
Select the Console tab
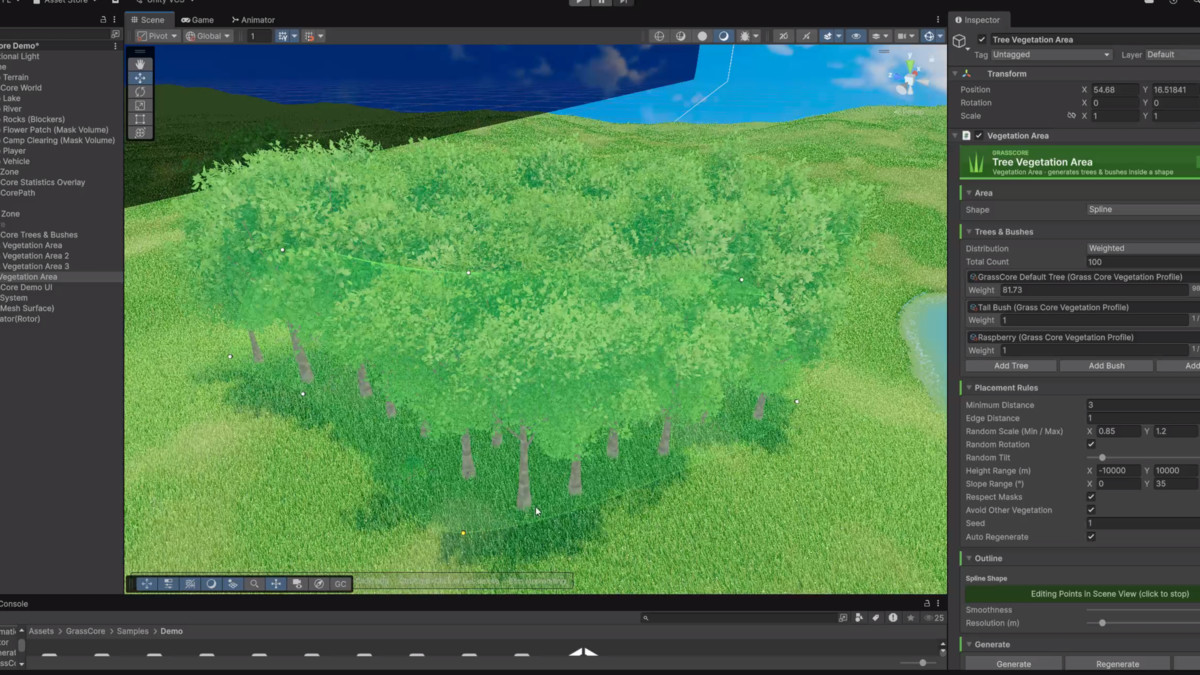click(x=14, y=604)
